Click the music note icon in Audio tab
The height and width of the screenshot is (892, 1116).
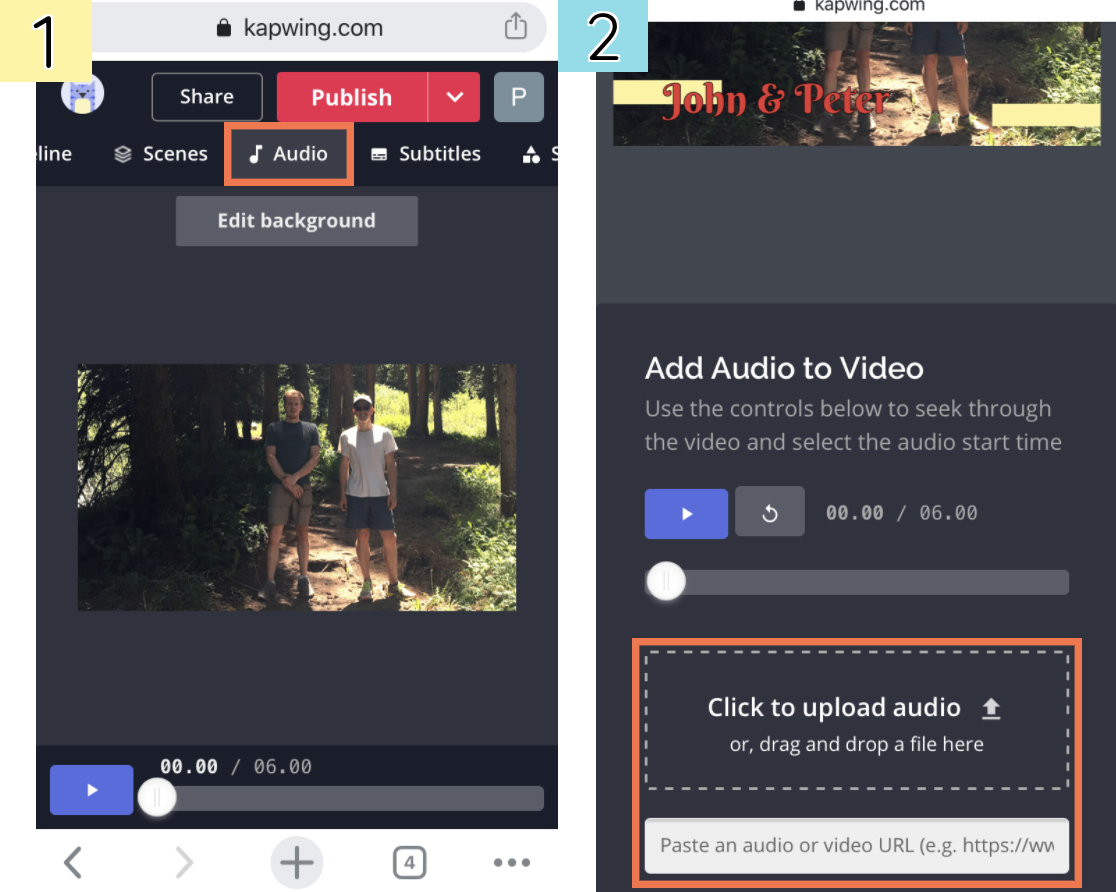256,154
